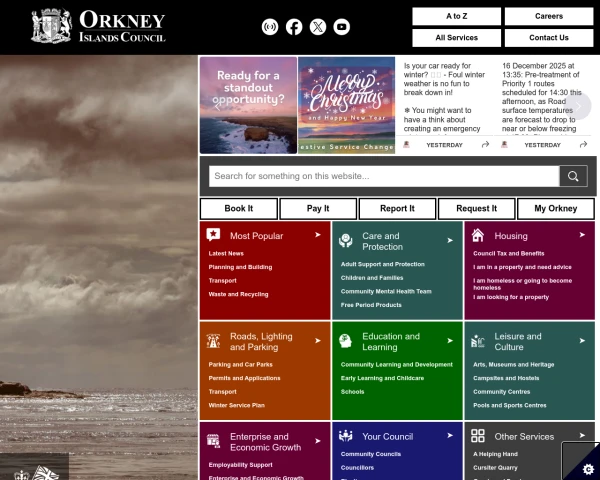Open Community Mental Health Team link
The width and height of the screenshot is (600, 480).
tap(386, 291)
